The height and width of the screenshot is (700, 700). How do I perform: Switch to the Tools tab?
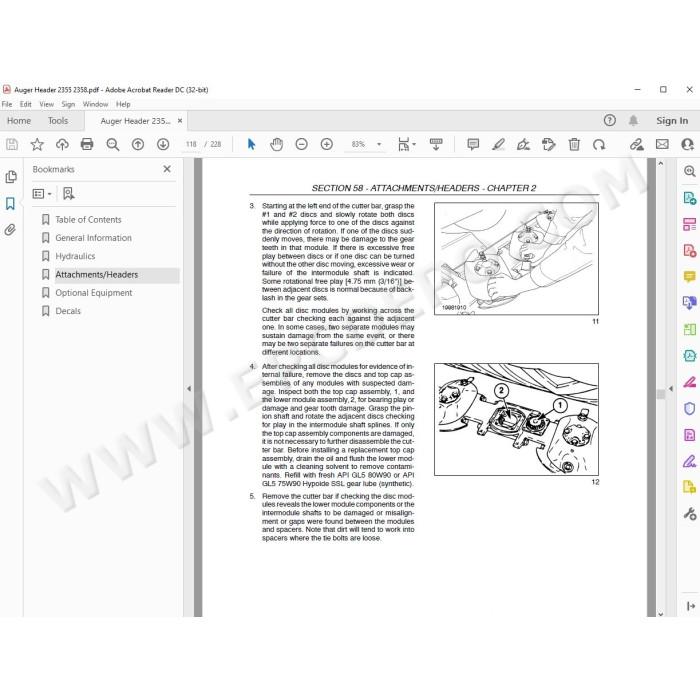point(58,121)
